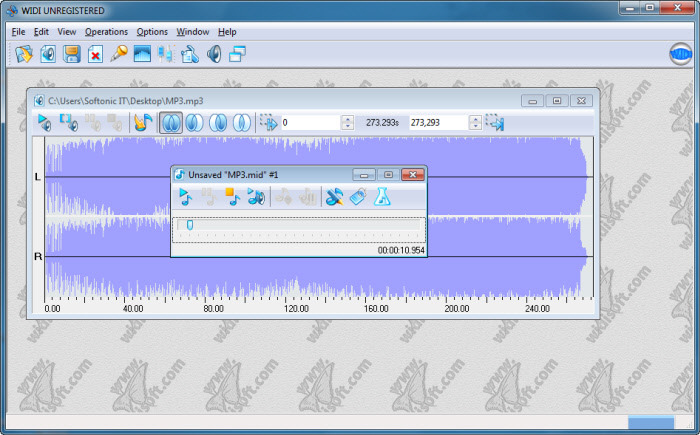This screenshot has height=435, width=700.
Task: Click set selection end icon
Action: (x=495, y=122)
